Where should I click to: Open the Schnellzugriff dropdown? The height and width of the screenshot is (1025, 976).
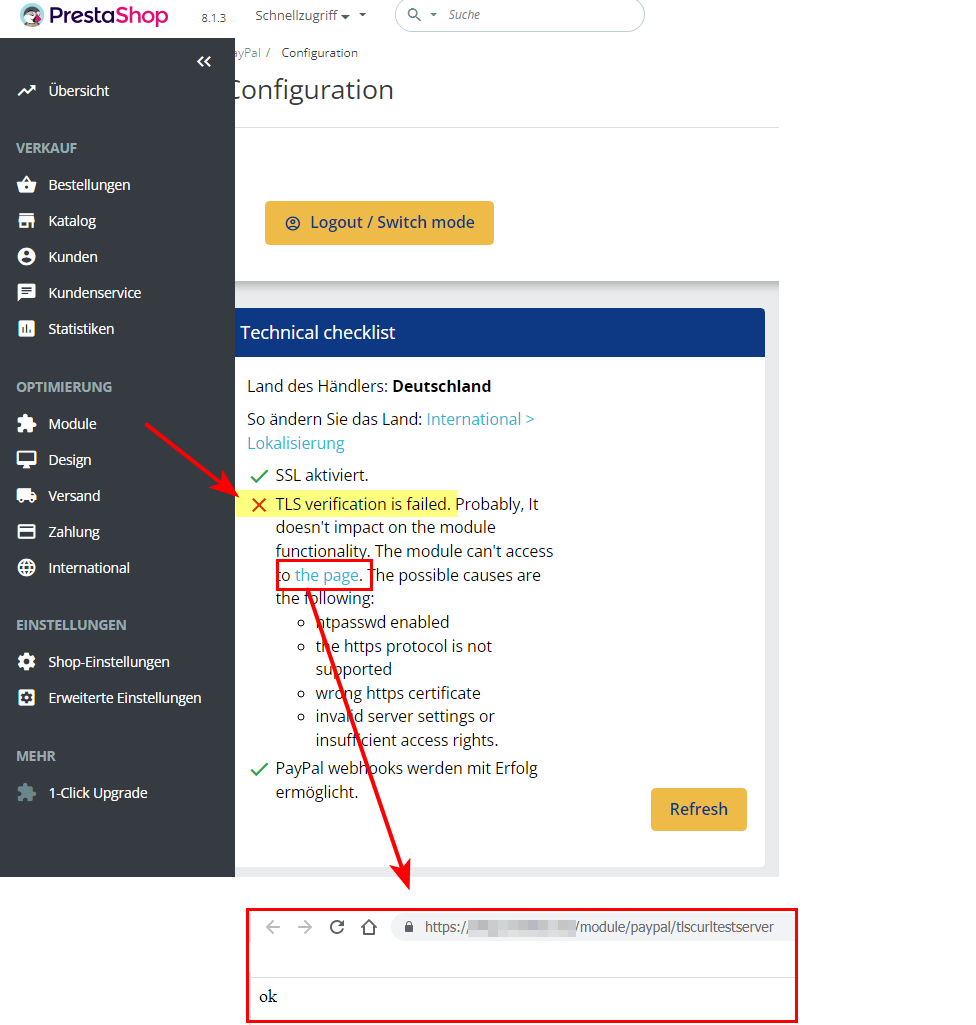coord(311,15)
